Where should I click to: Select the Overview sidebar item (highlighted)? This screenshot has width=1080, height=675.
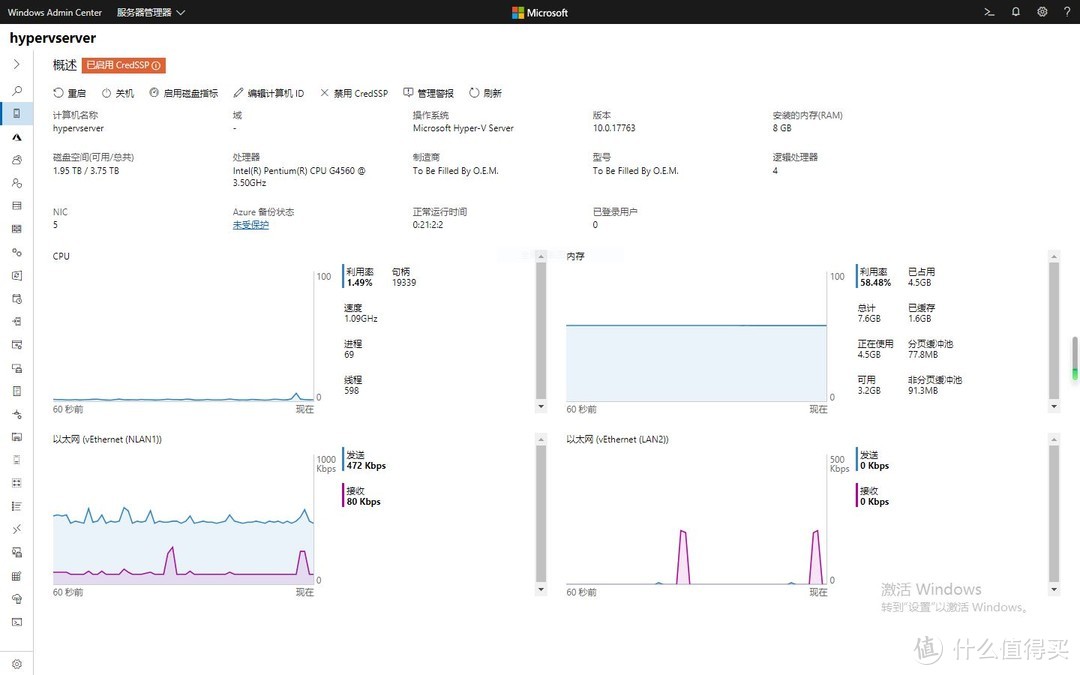pyautogui.click(x=17, y=113)
